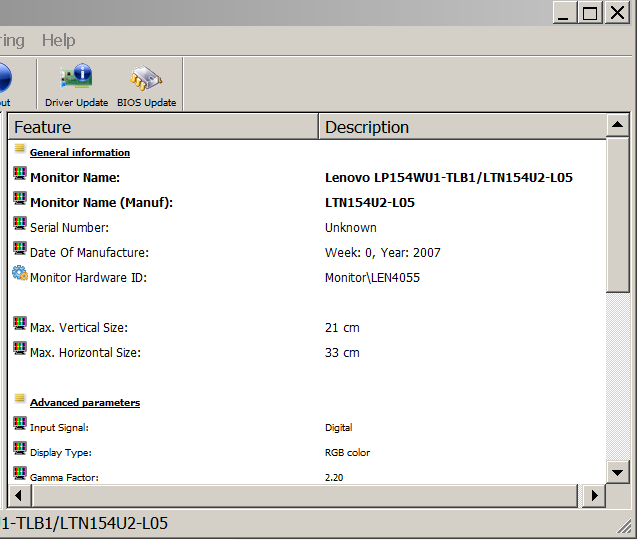Screen dimensions: 637x540
Task: Click the 2.20 gamma value
Action: pyautogui.click(x=334, y=477)
